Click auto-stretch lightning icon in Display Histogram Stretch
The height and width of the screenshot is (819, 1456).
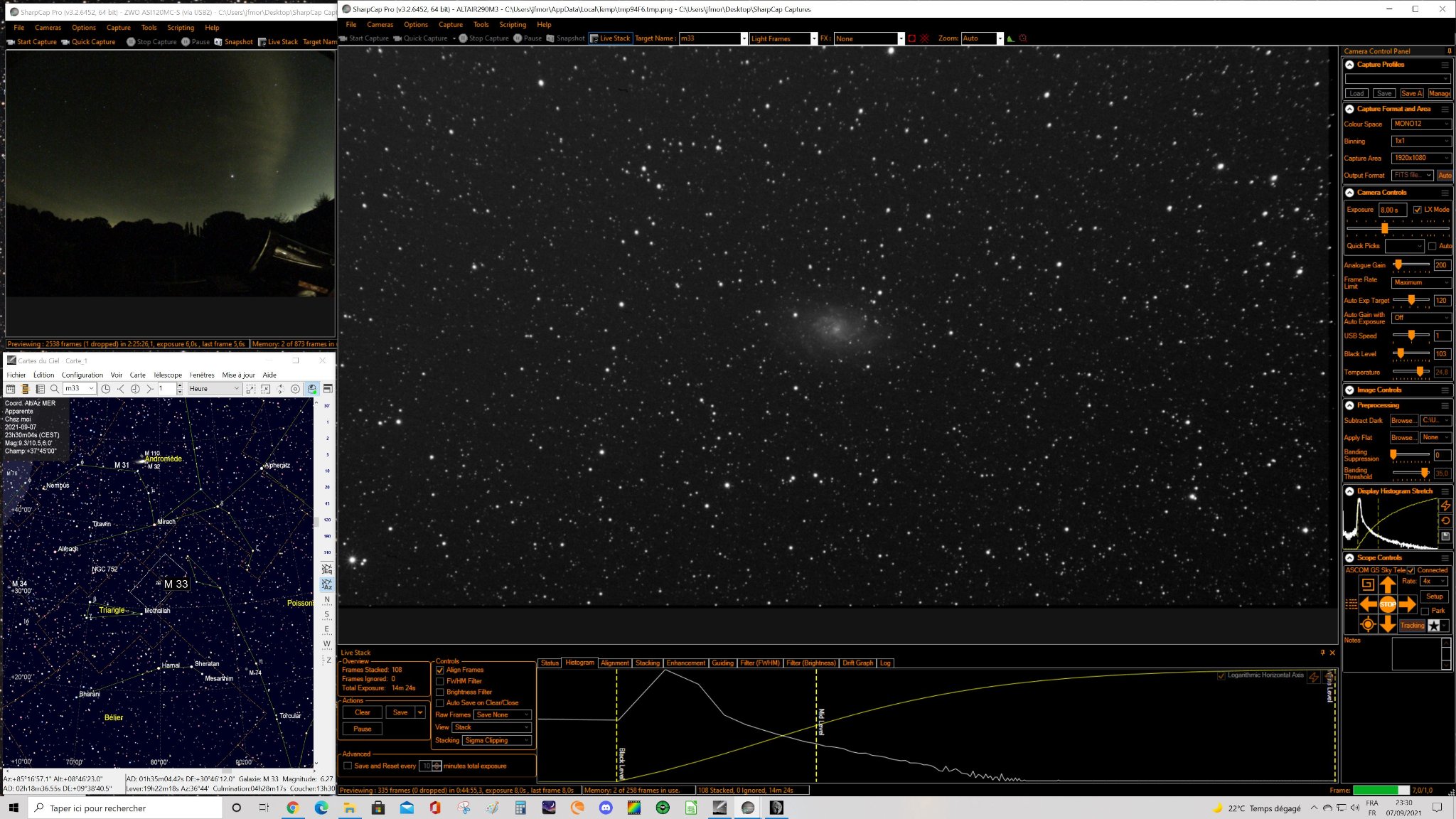1445,505
